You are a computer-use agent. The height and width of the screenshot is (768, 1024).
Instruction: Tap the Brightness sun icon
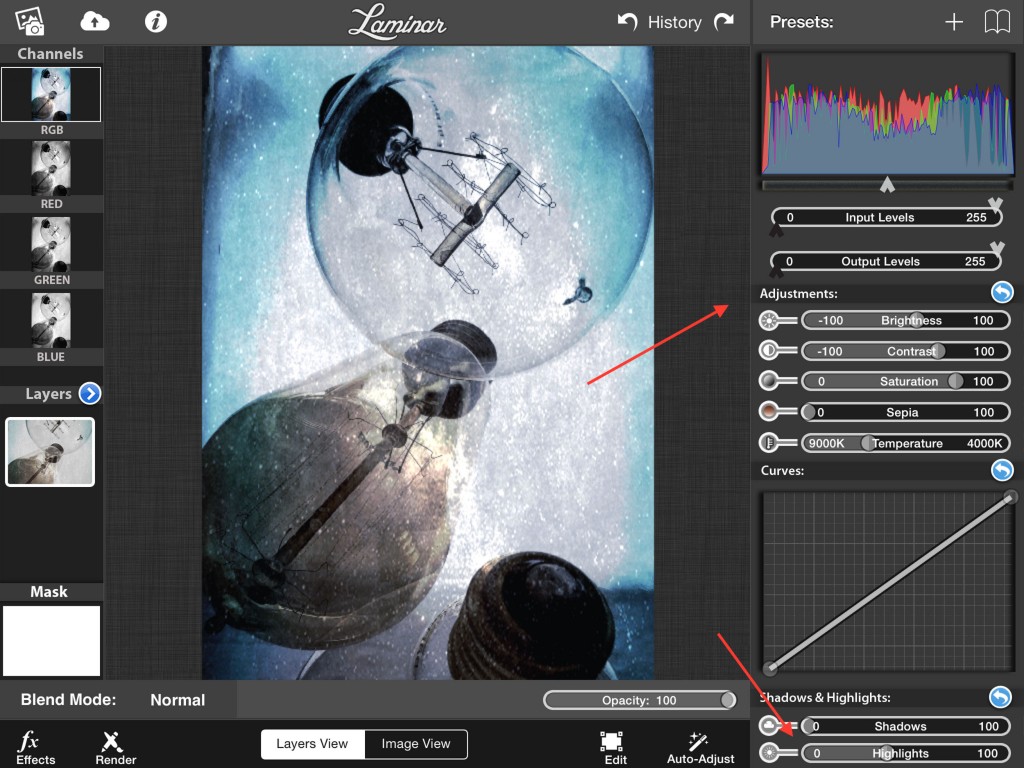(769, 321)
